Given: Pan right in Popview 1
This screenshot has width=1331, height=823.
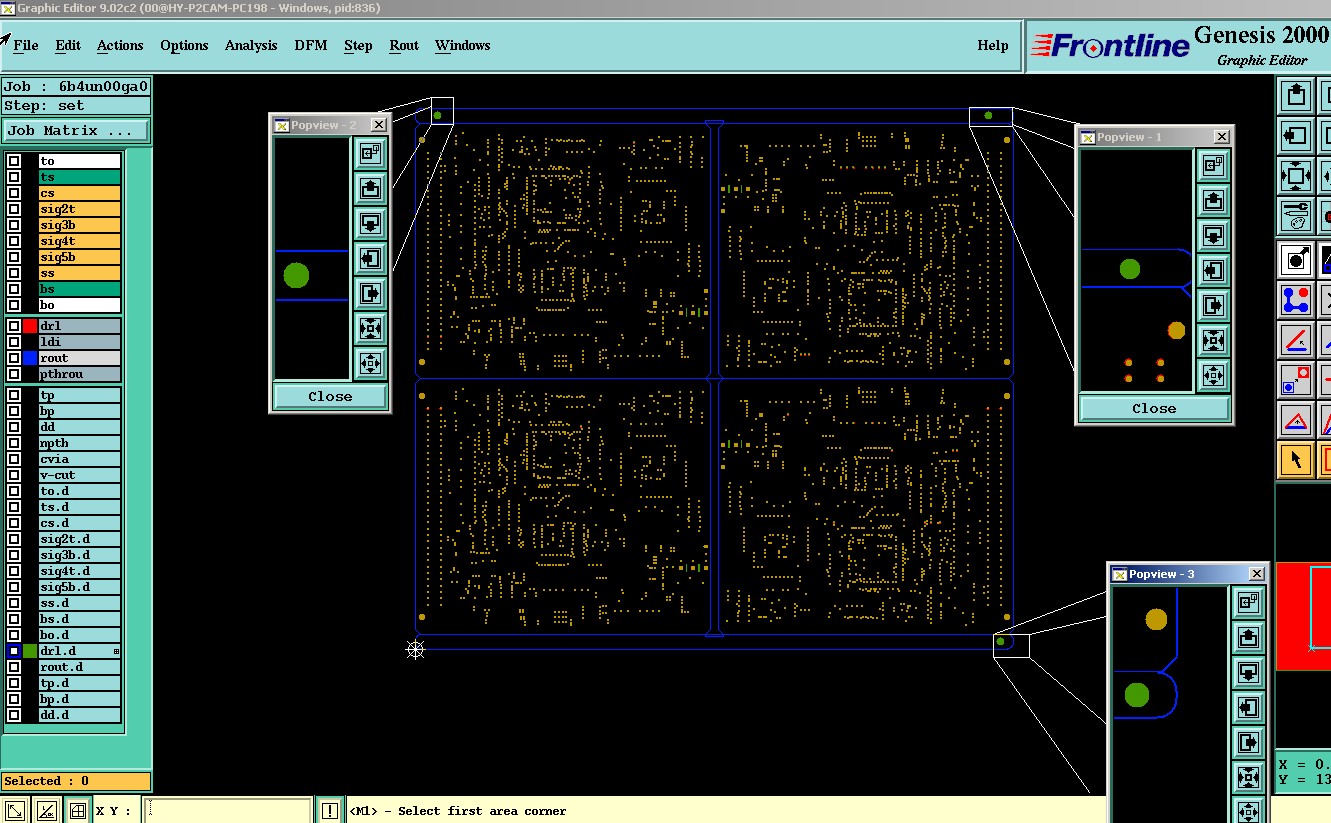Looking at the screenshot, I should tap(1213, 306).
